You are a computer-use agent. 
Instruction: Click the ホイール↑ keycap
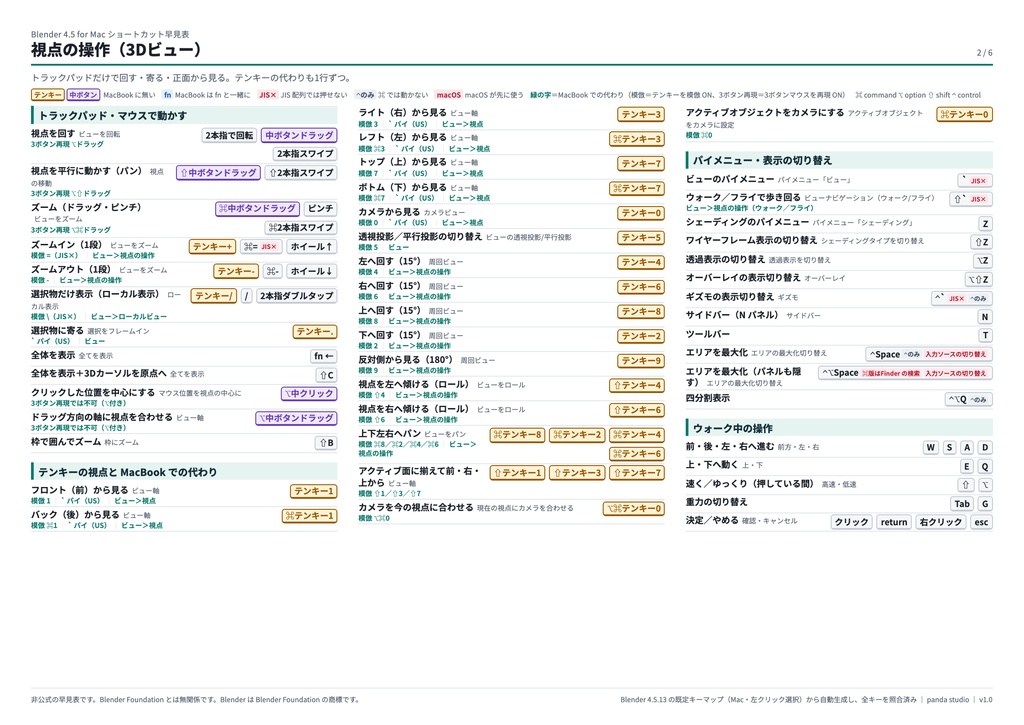[312, 246]
